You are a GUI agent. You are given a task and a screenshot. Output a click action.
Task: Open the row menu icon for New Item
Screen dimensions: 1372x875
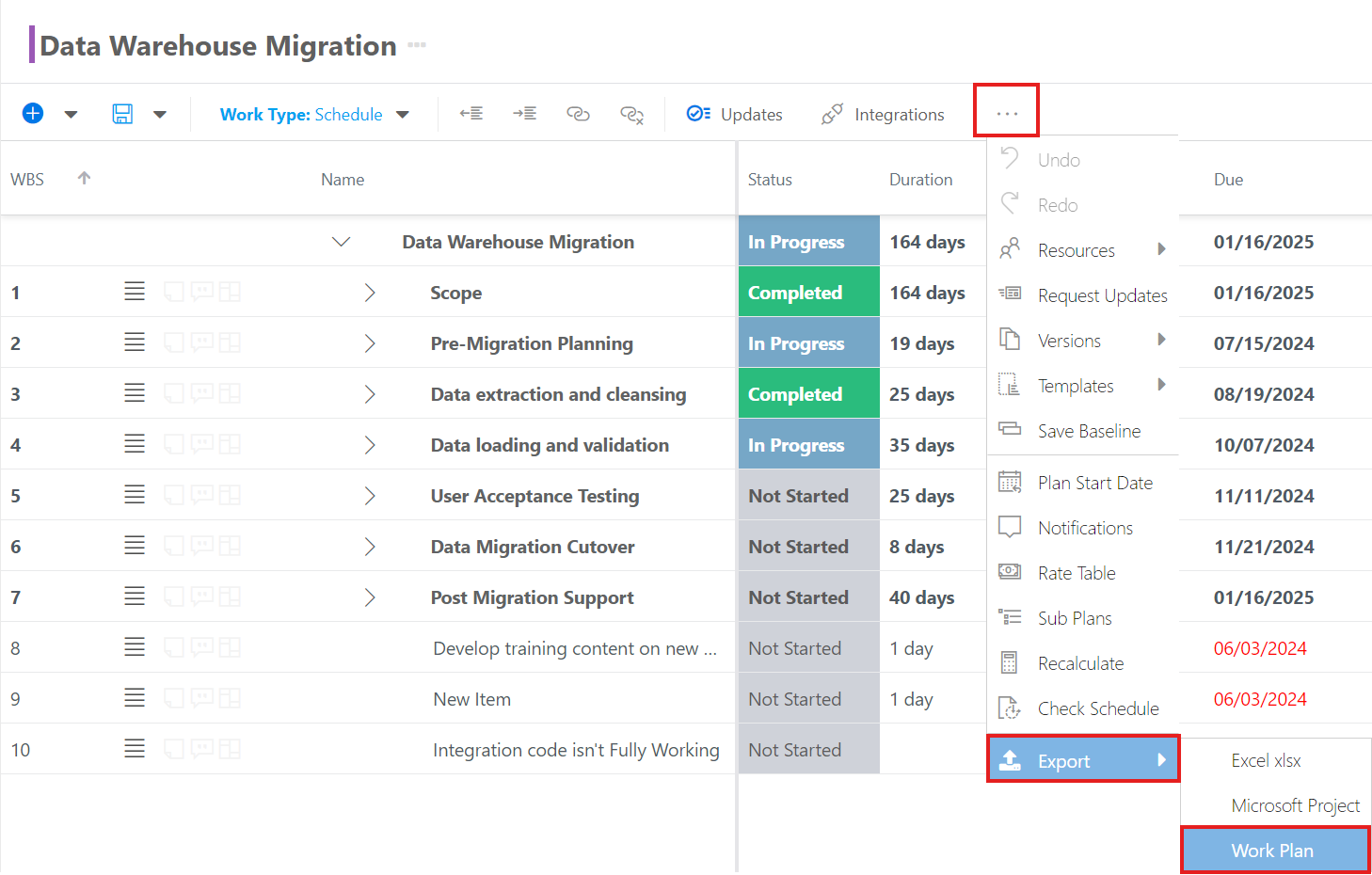(x=135, y=698)
